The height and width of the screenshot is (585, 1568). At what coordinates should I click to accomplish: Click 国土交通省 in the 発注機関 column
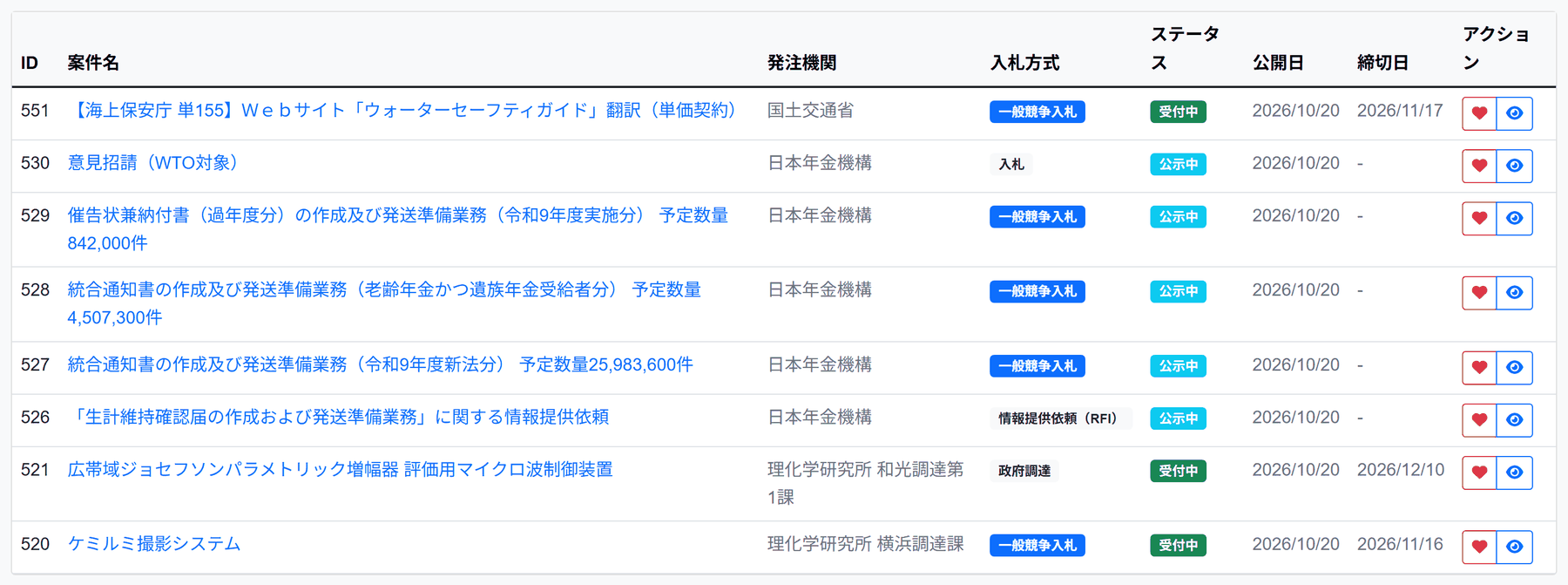[x=810, y=111]
